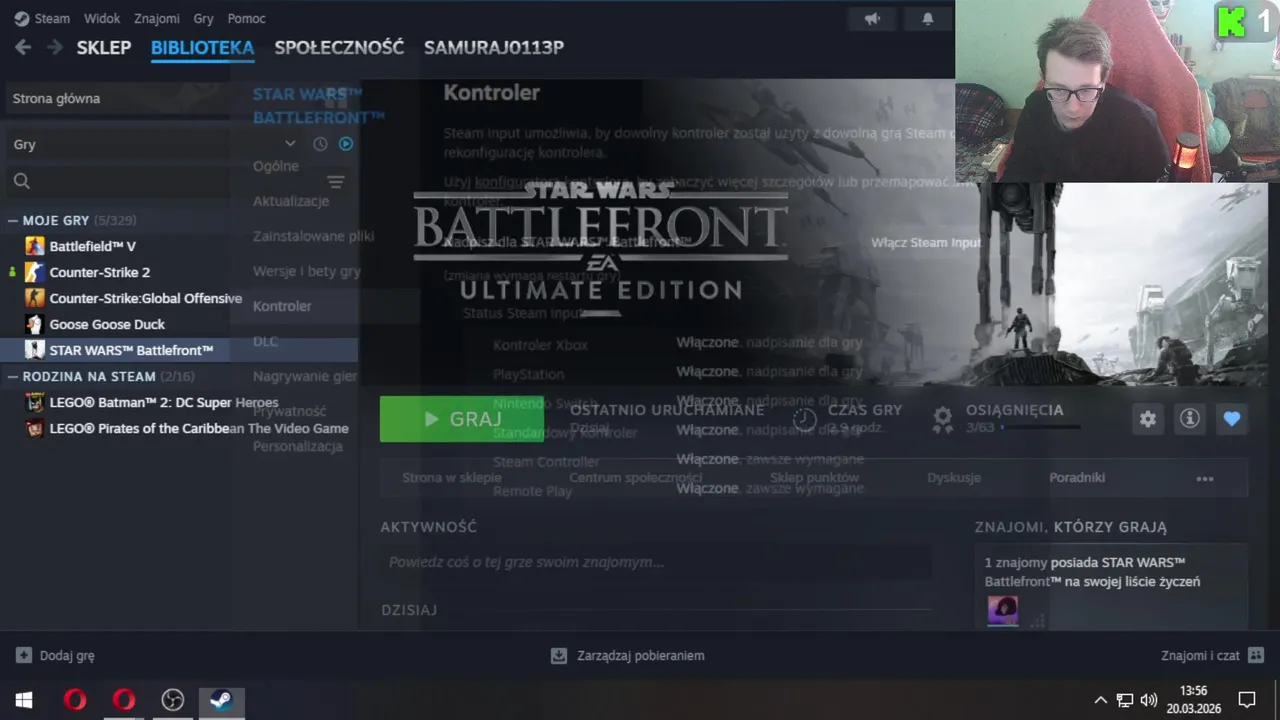Click the Battlefield V game icon
Viewport: 1280px width, 720px height.
click(x=35, y=246)
